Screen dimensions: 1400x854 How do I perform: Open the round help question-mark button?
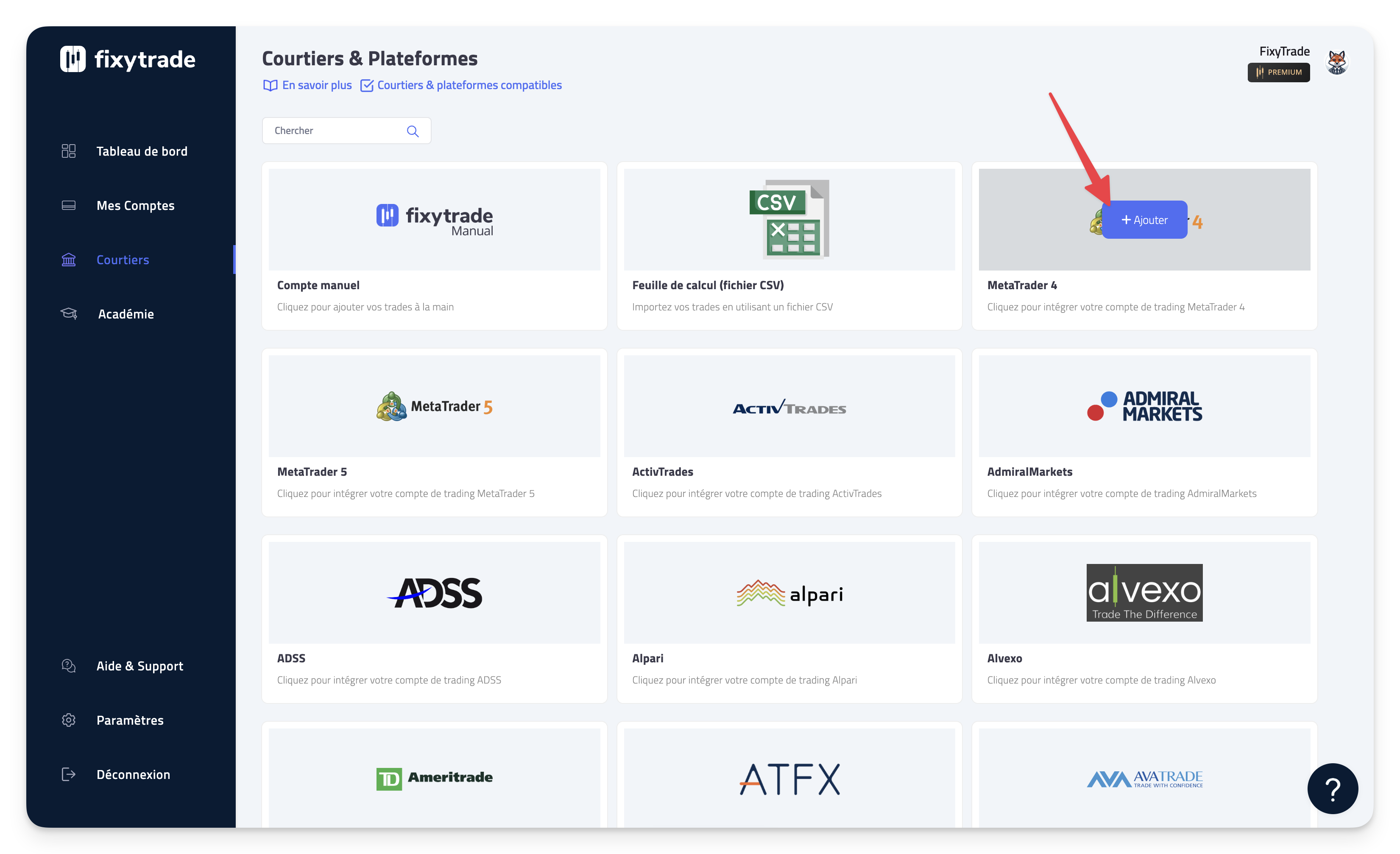click(1333, 788)
